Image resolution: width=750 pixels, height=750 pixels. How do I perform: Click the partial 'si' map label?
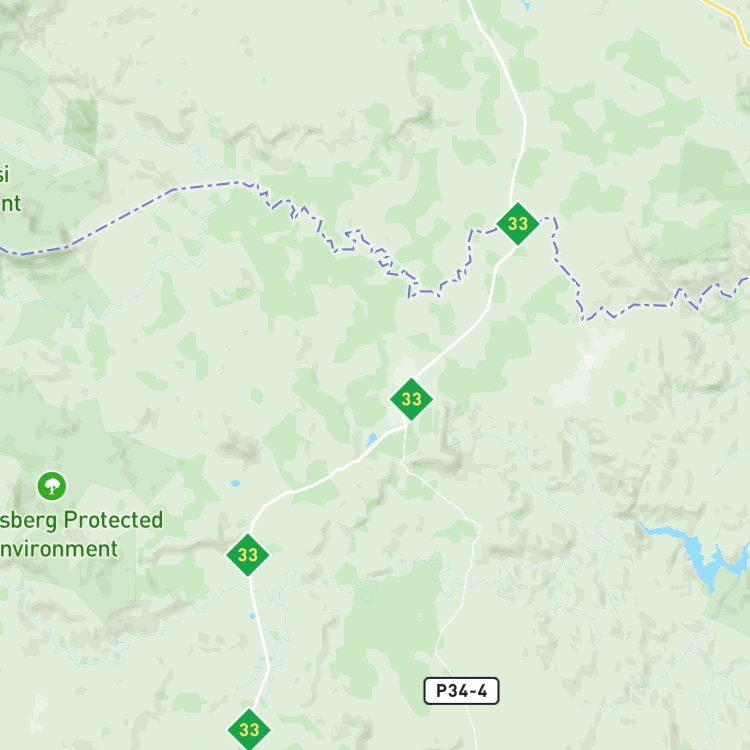pyautogui.click(x=4, y=175)
